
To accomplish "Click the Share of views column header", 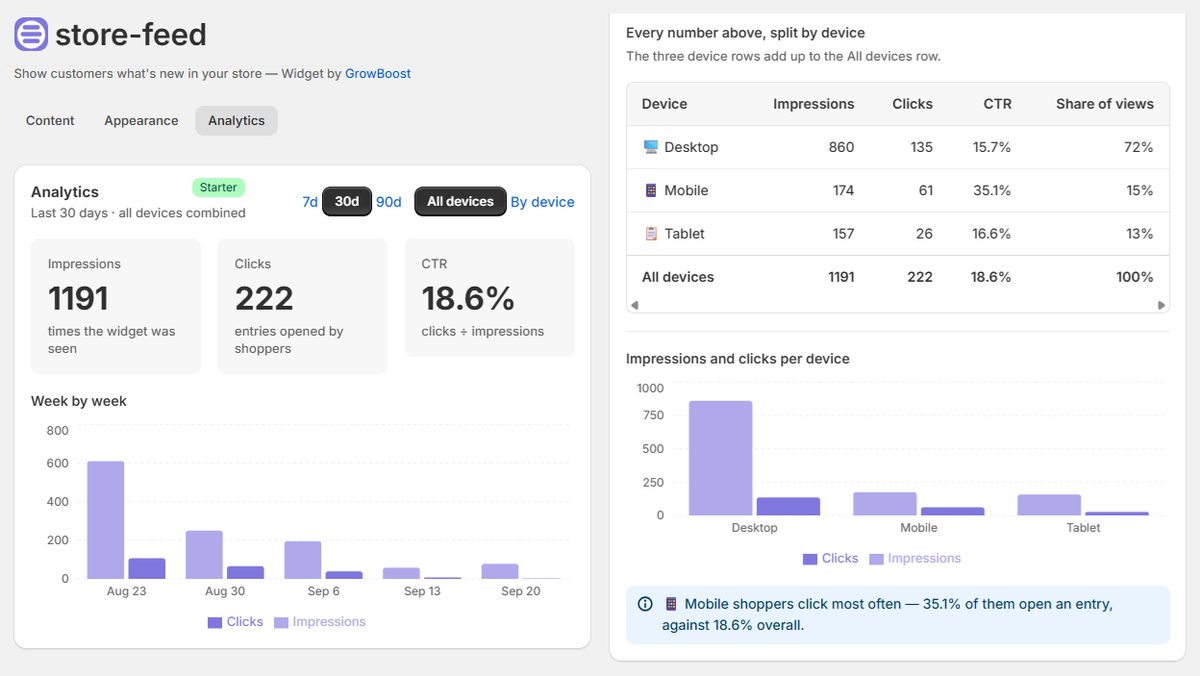I will coord(1105,104).
